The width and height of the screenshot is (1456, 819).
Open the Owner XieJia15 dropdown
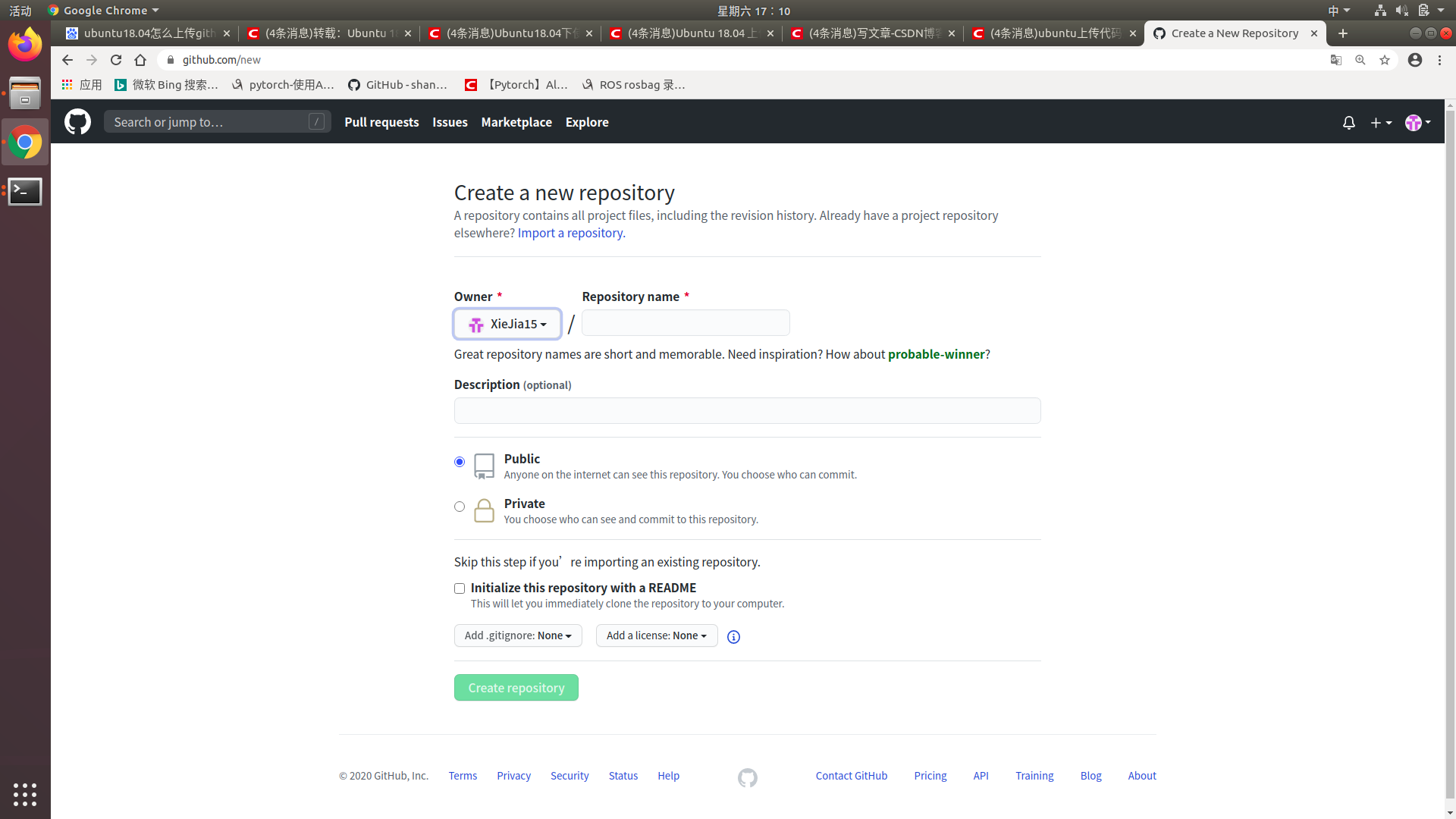[507, 324]
